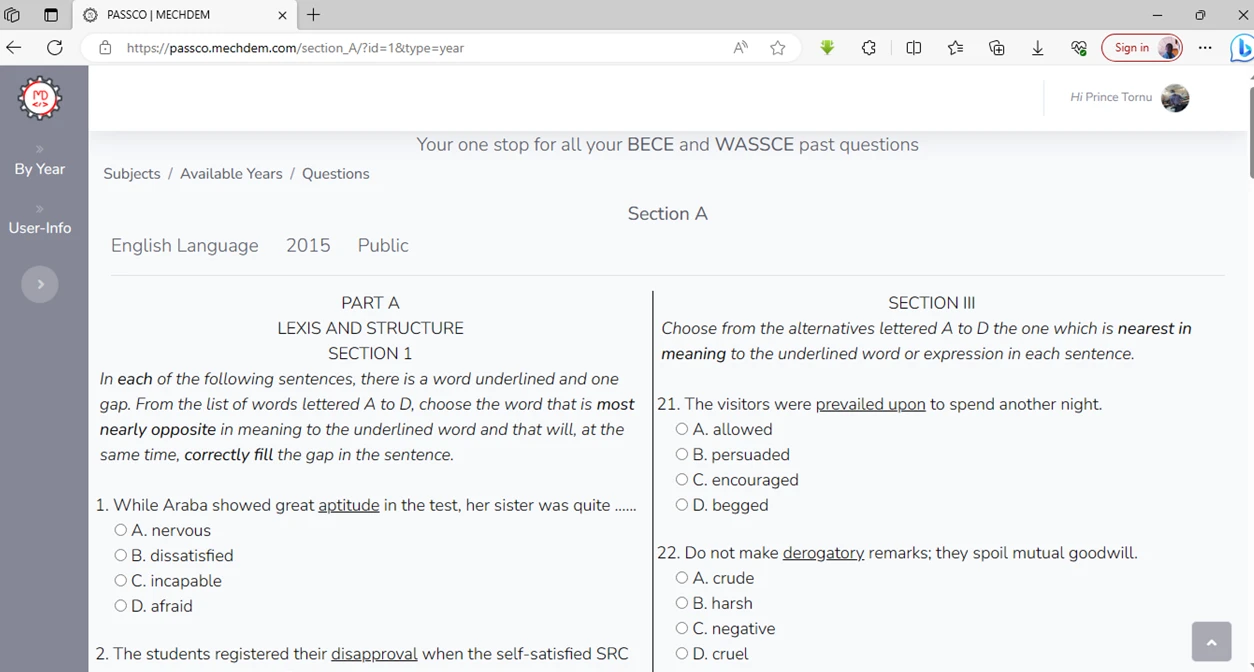1254x672 pixels.
Task: Select answer D. cruel for question 22
Action: pyautogui.click(x=681, y=653)
